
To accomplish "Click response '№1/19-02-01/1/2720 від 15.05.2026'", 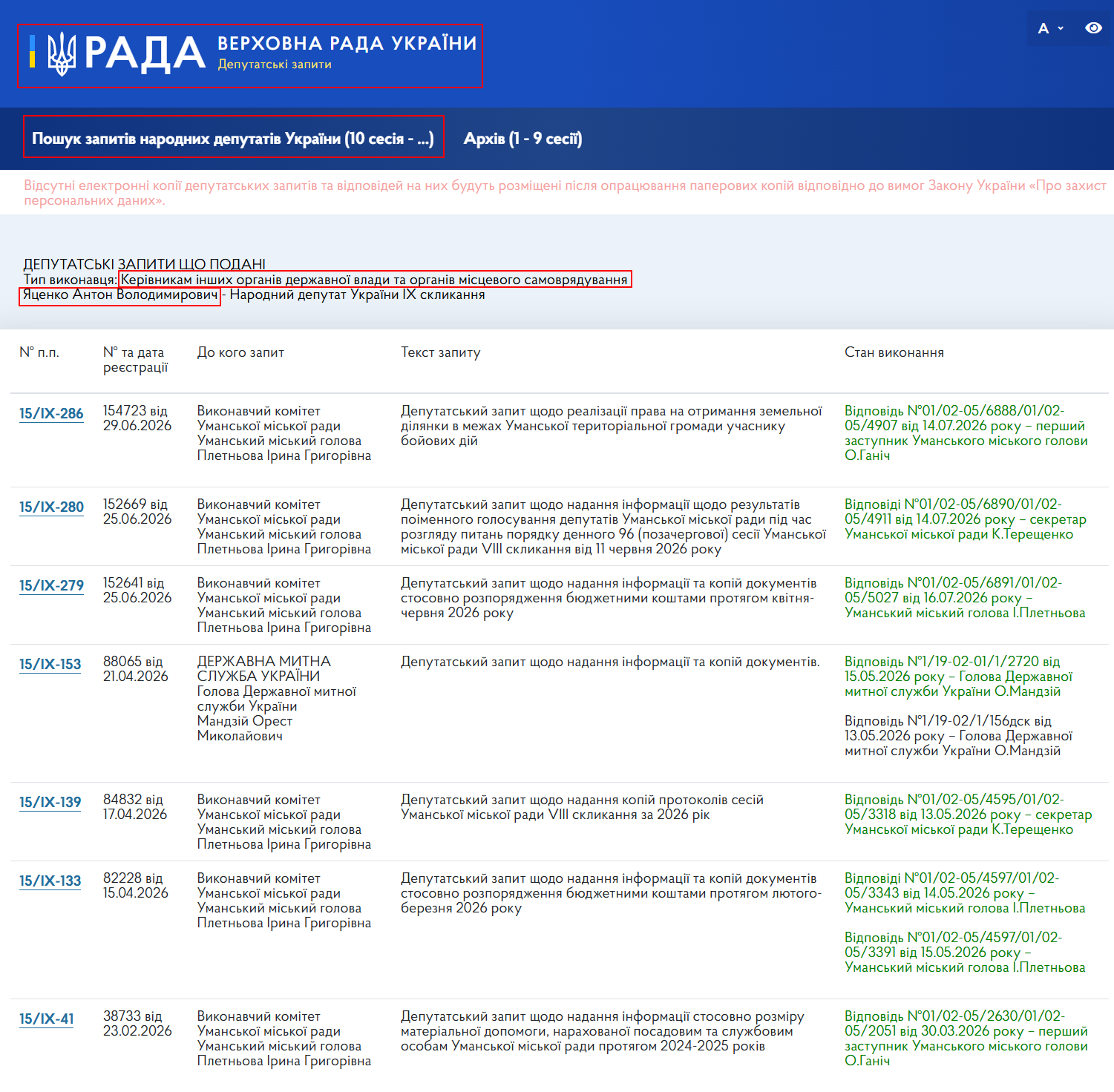I will point(959,677).
